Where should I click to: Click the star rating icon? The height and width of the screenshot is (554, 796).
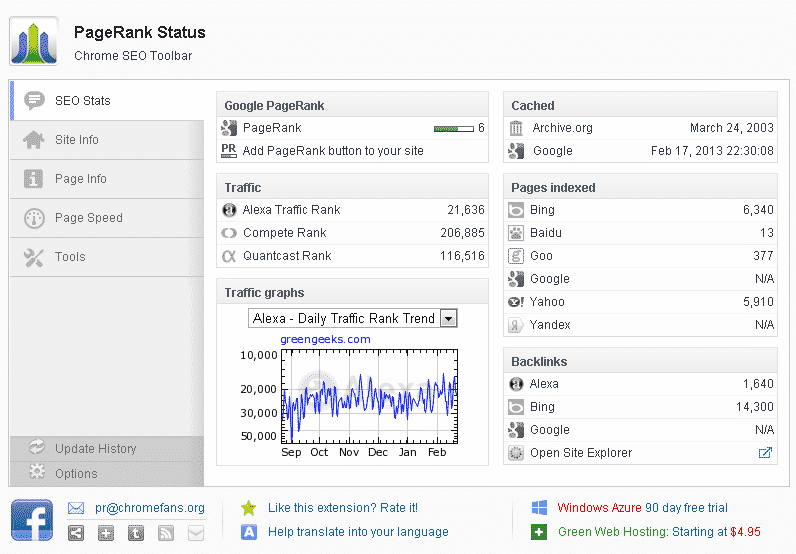(249, 508)
